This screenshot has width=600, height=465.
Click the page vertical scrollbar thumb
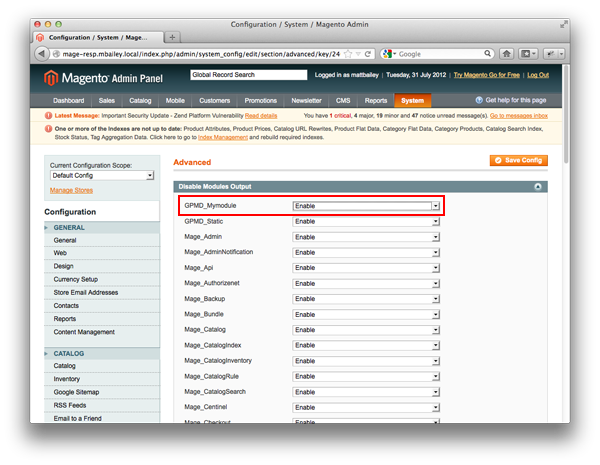pyautogui.click(x=566, y=115)
